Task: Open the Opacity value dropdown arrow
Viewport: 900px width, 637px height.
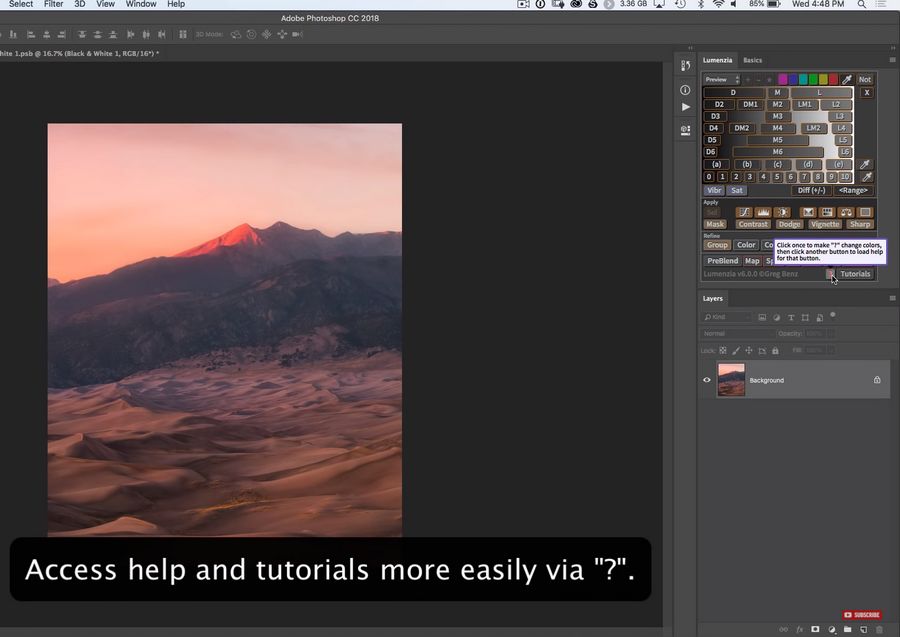Action: (831, 333)
